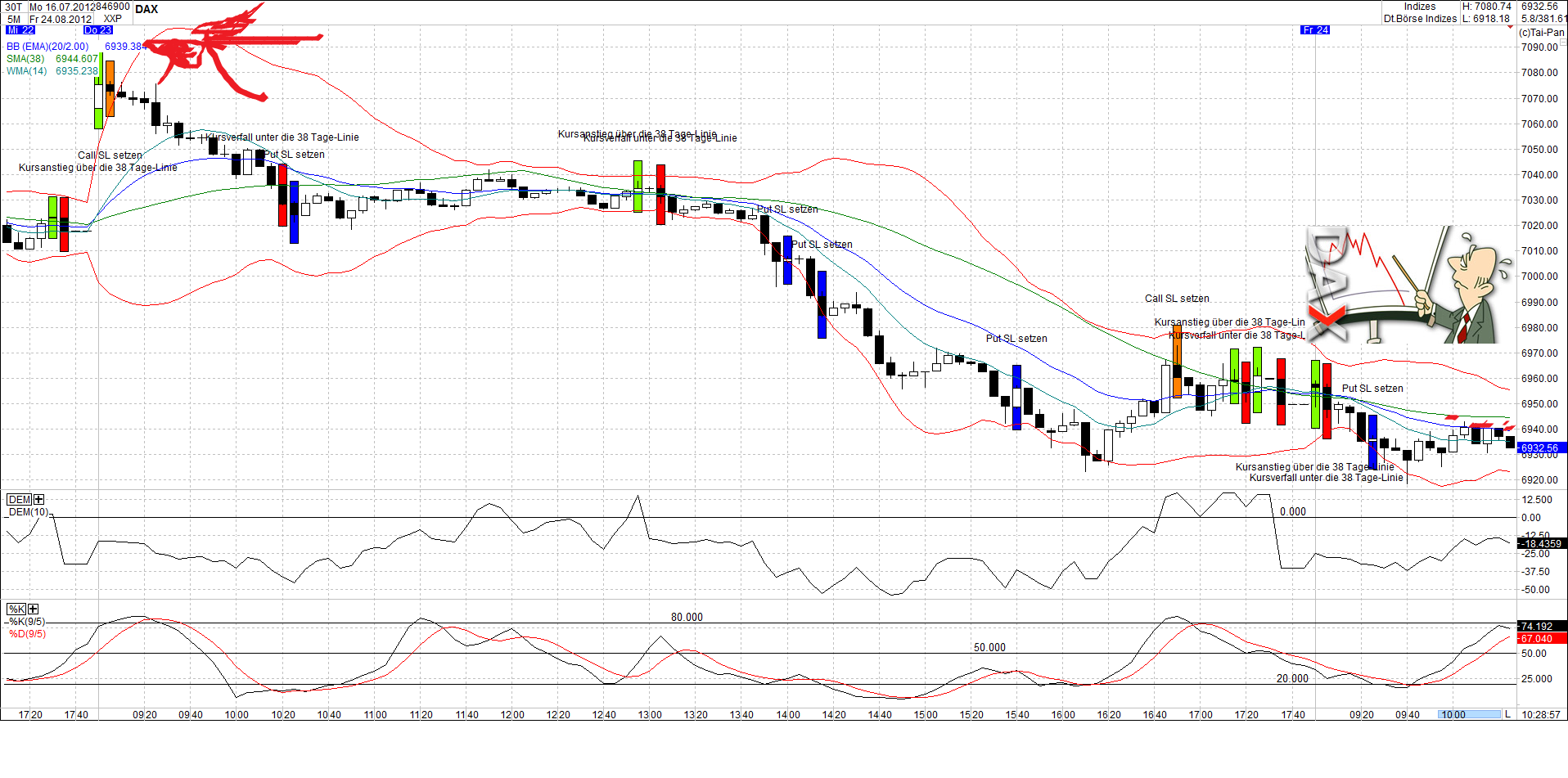Click the %K(9/5) legend label

pyautogui.click(x=27, y=622)
